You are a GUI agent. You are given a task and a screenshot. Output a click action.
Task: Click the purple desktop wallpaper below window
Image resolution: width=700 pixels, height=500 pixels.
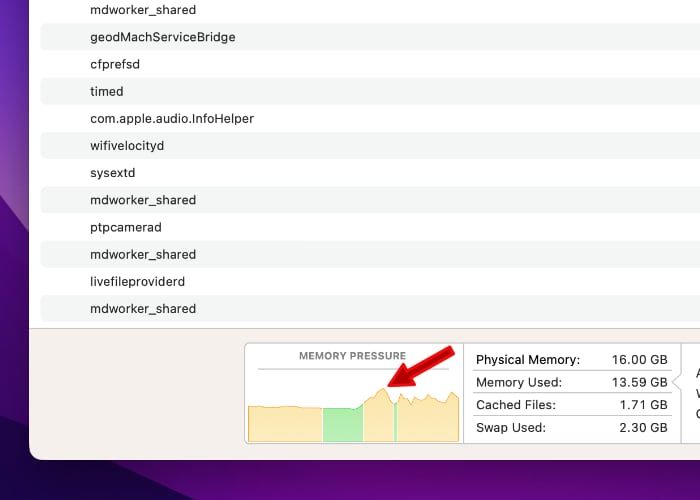pos(350,480)
